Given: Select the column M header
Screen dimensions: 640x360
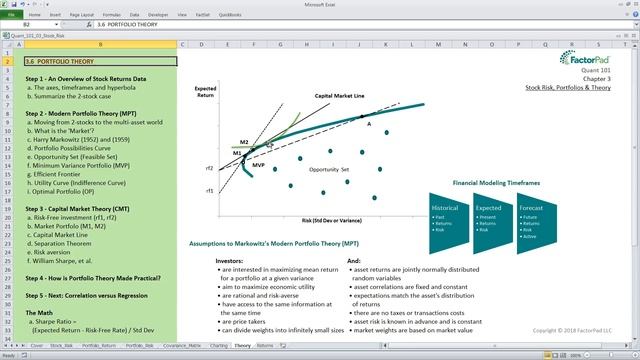Looking at the screenshot, I should tap(438, 44).
